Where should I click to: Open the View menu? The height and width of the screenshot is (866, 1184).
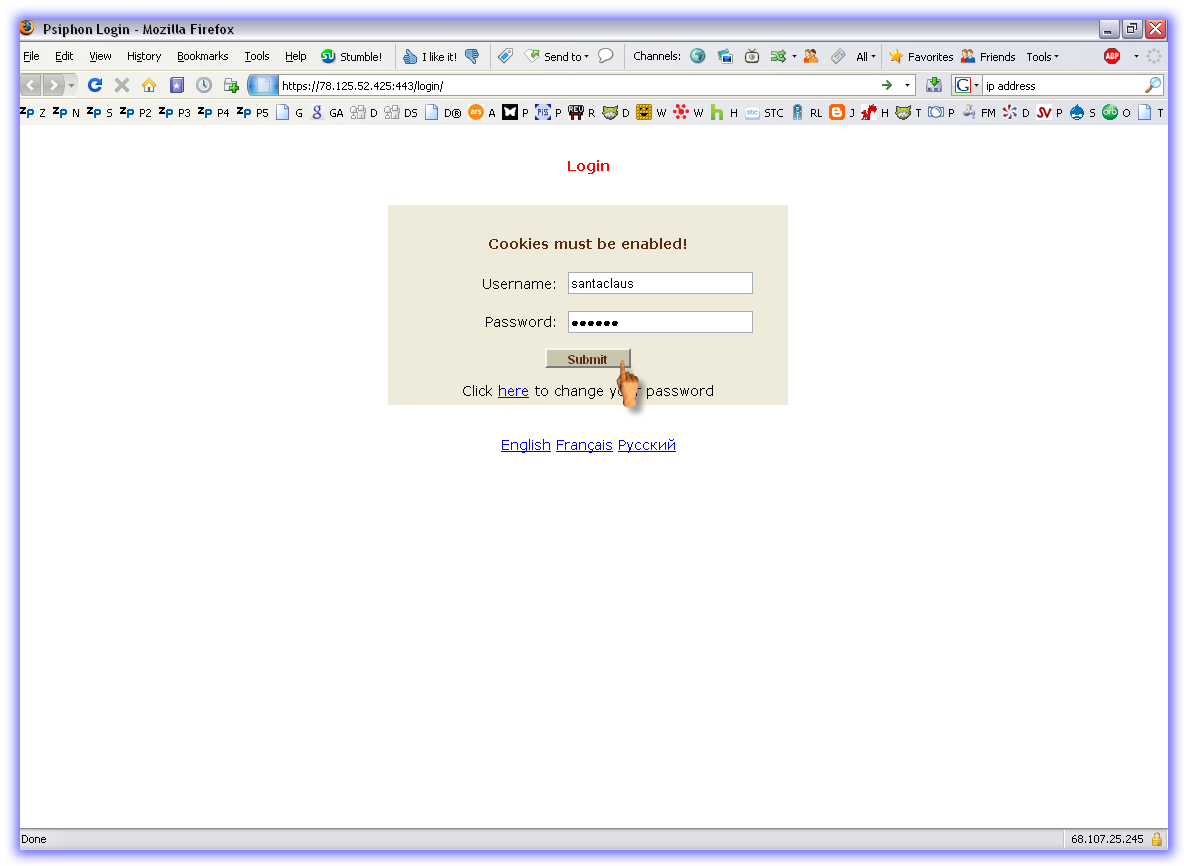click(x=100, y=56)
